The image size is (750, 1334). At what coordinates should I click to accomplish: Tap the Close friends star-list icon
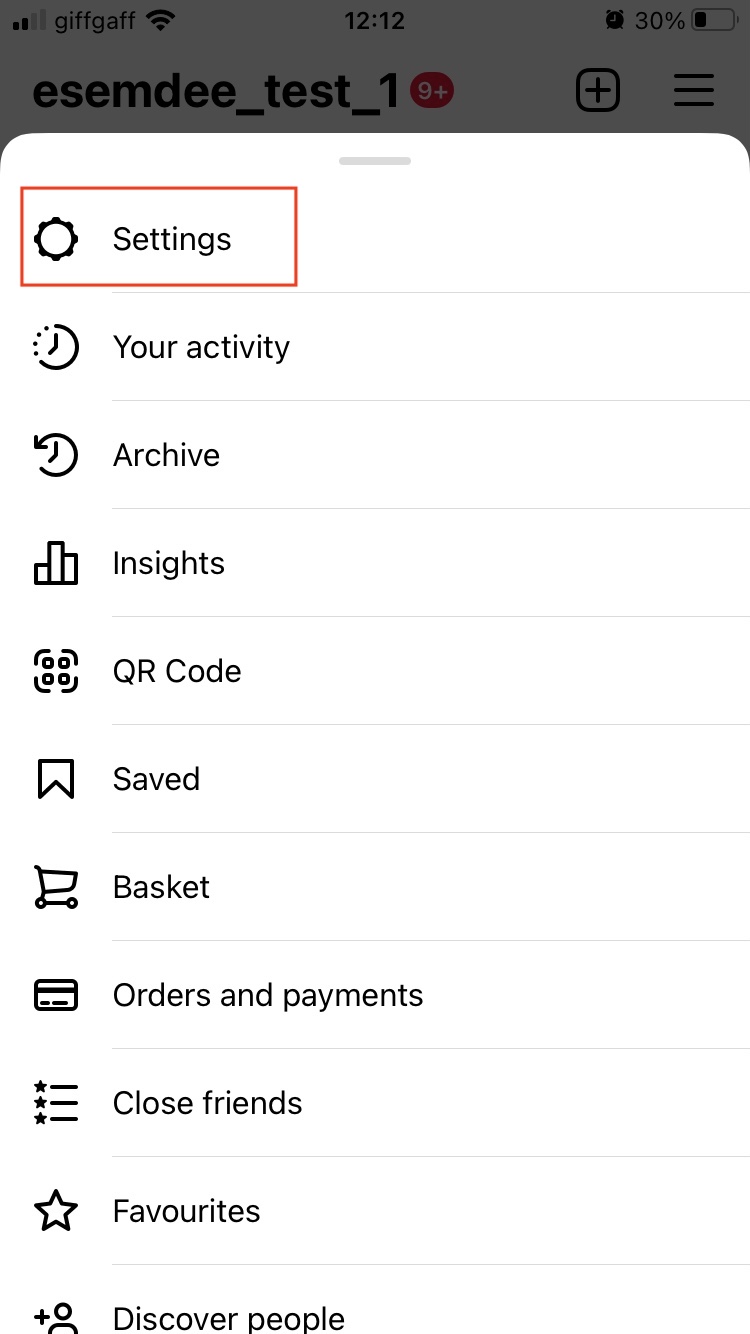pyautogui.click(x=56, y=1103)
